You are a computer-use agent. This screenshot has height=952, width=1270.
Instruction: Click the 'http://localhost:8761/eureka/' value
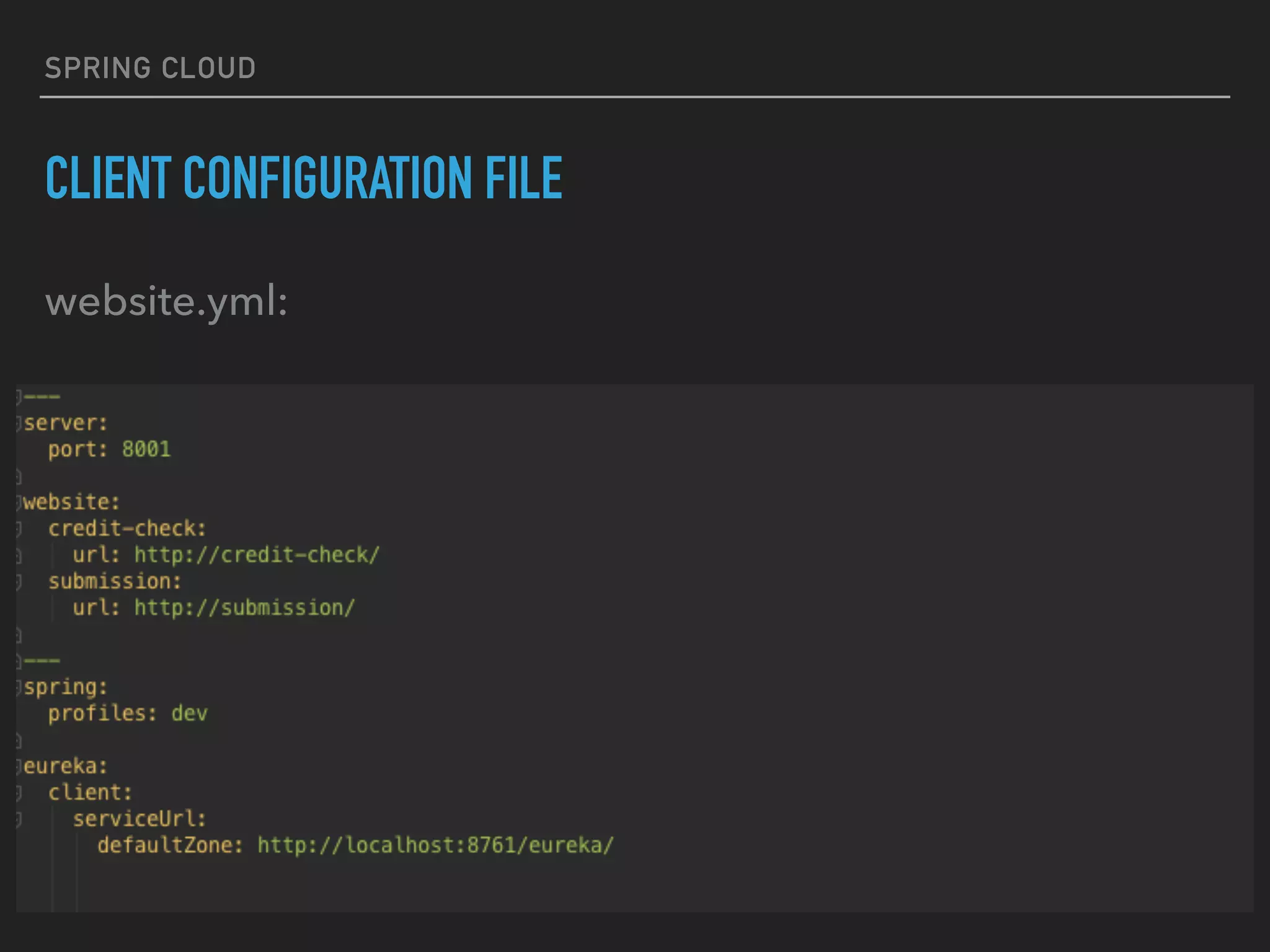tap(436, 845)
